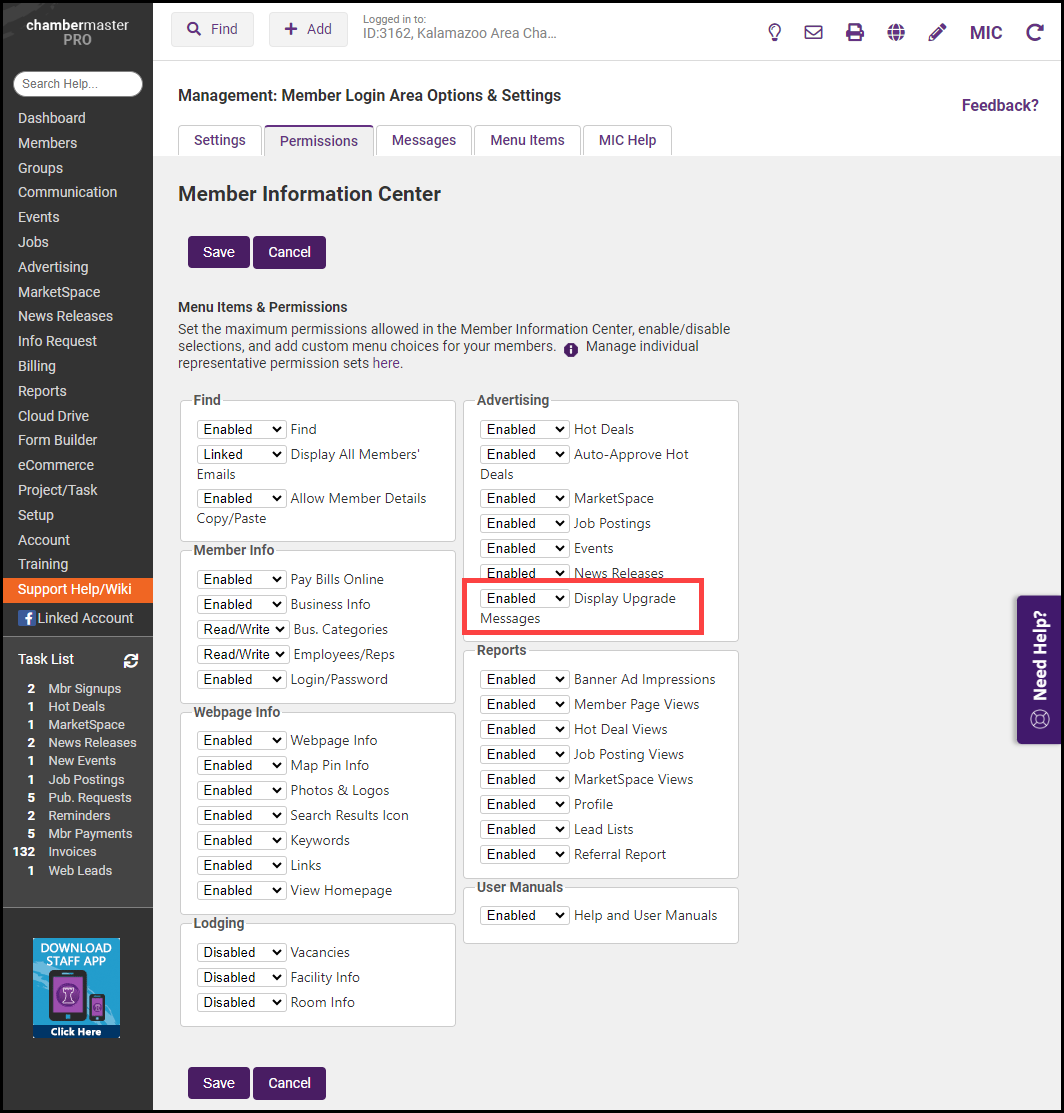Open the Banner Ad Impressions dropdown
This screenshot has height=1113, width=1064.
click(x=525, y=679)
